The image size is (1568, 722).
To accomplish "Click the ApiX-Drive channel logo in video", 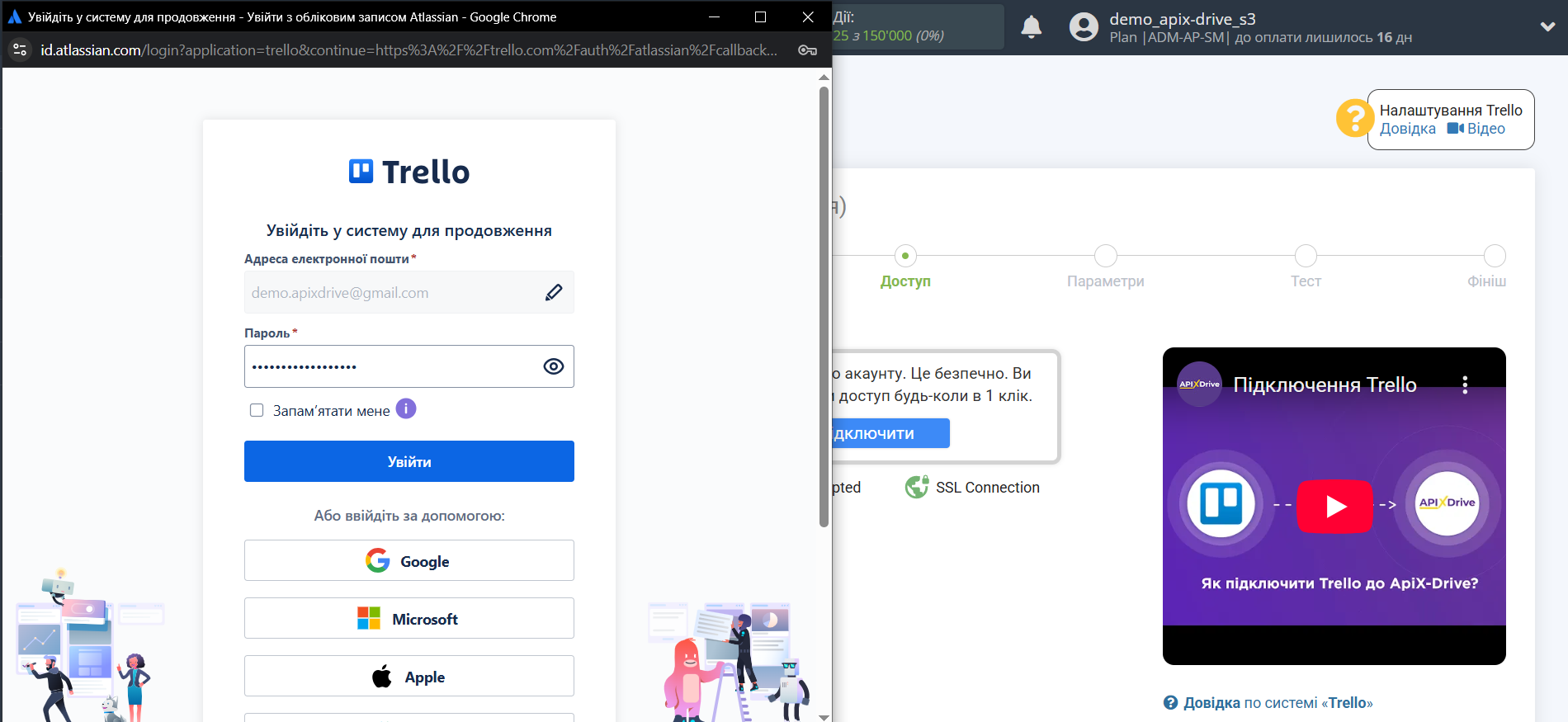I will tap(1199, 384).
